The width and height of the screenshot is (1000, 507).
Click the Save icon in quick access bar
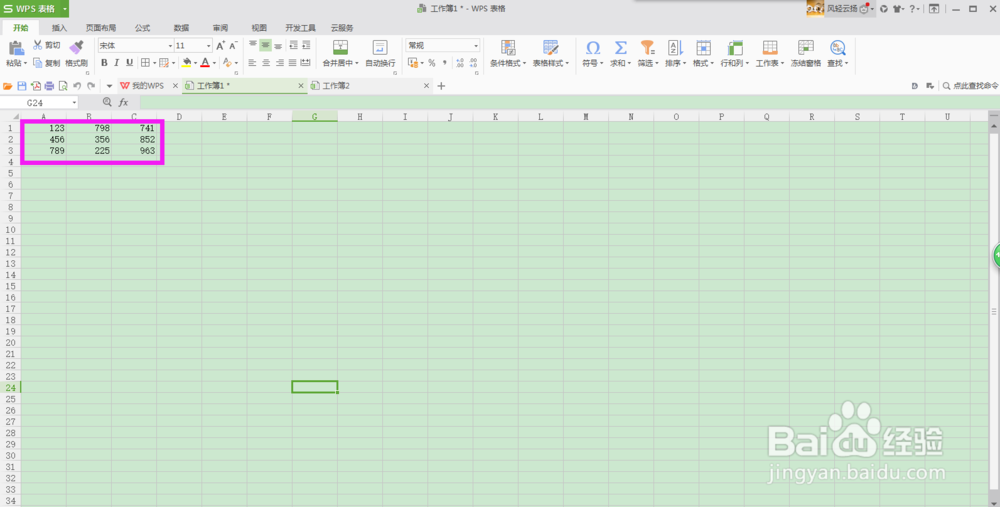(22, 85)
